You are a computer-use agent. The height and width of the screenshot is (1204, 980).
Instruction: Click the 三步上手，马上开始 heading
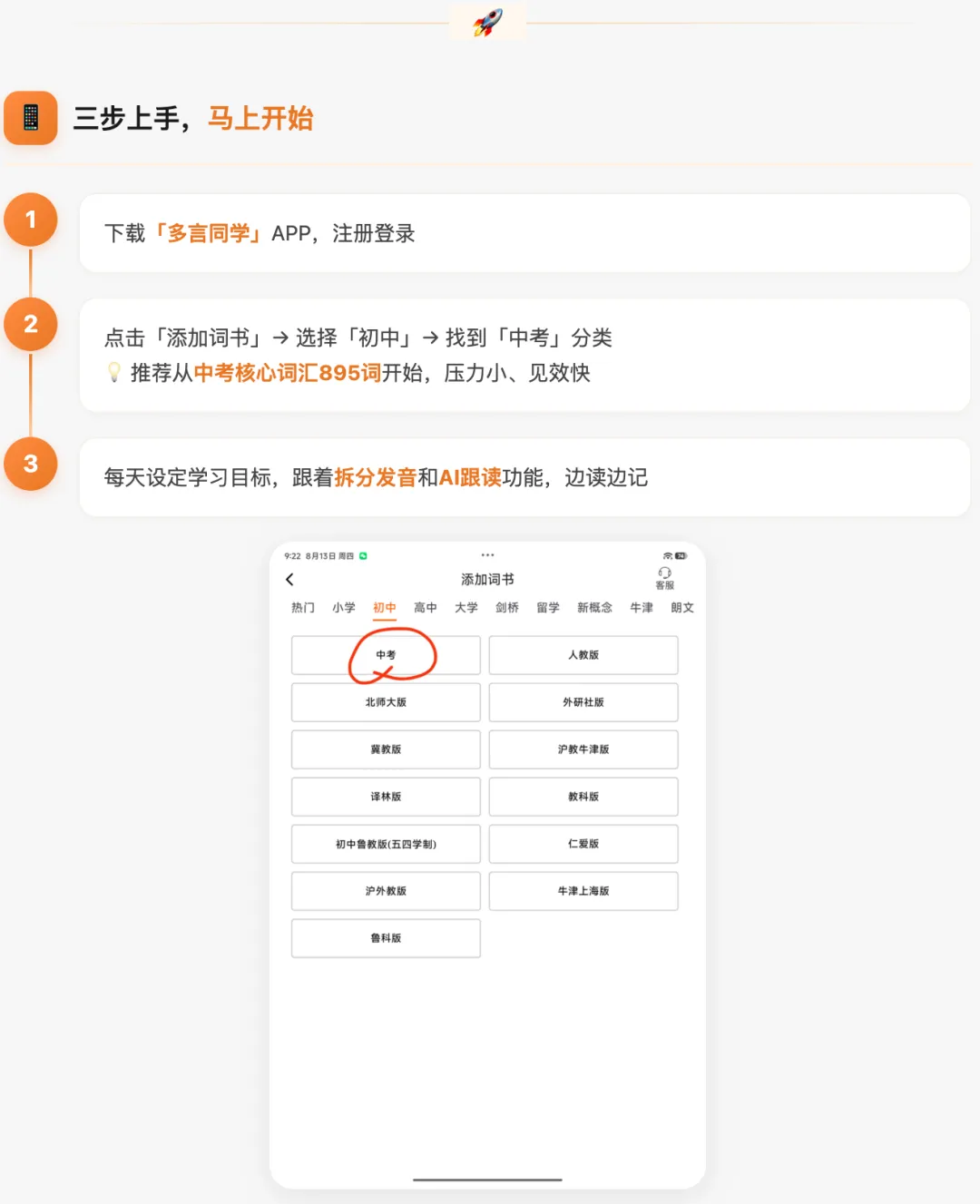click(192, 118)
